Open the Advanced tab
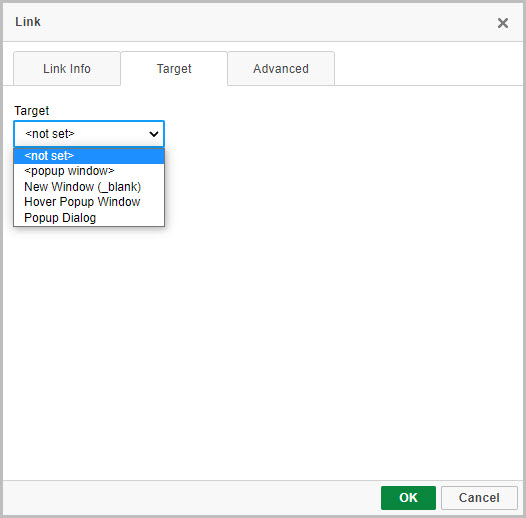The height and width of the screenshot is (518, 526). click(281, 68)
